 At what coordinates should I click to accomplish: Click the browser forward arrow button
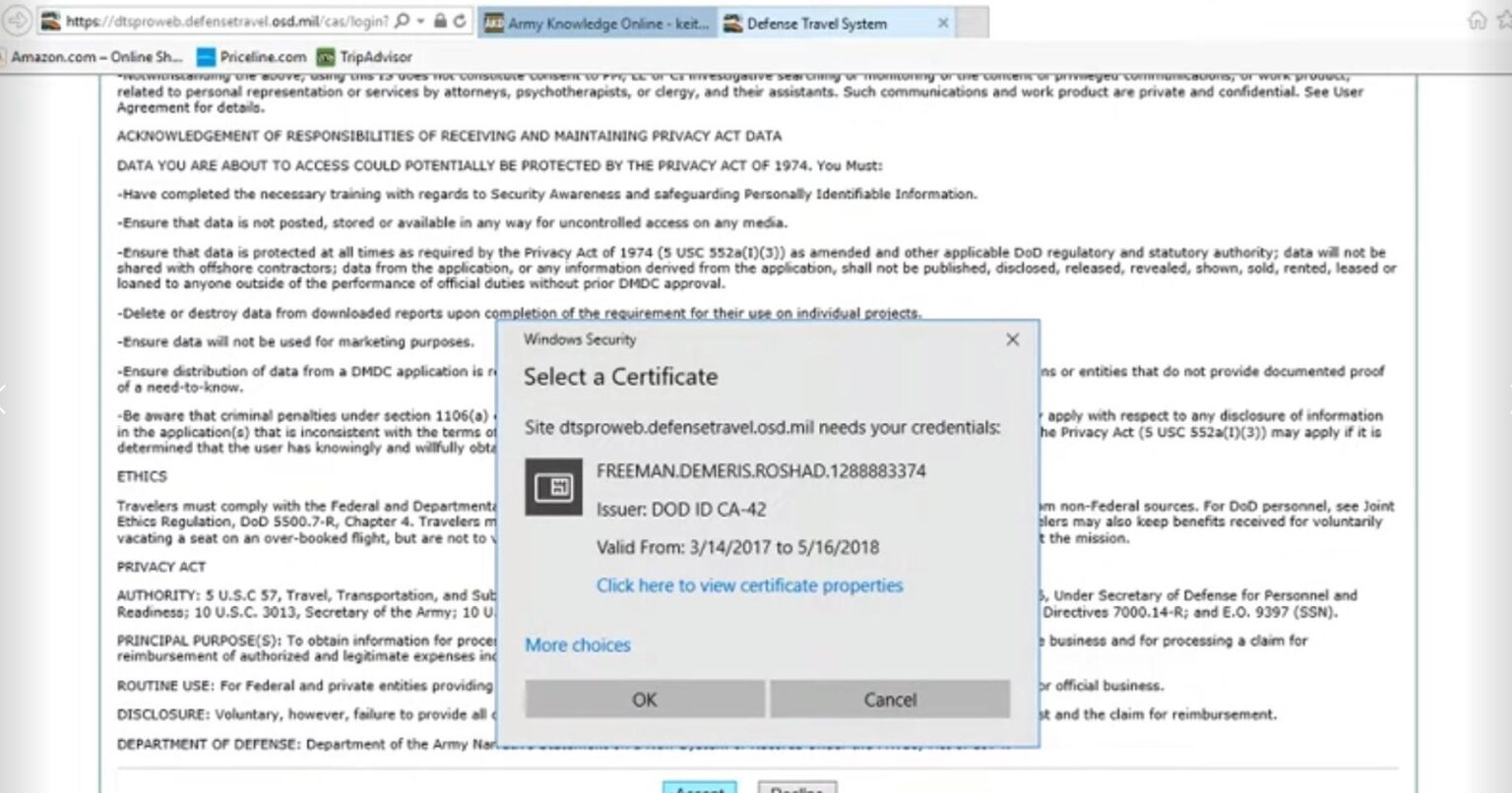click(18, 21)
